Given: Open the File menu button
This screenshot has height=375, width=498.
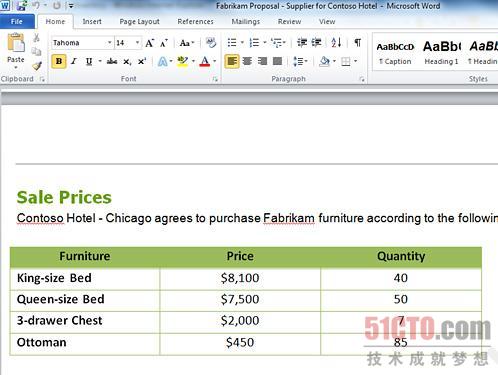Looking at the screenshot, I should click(17, 22).
